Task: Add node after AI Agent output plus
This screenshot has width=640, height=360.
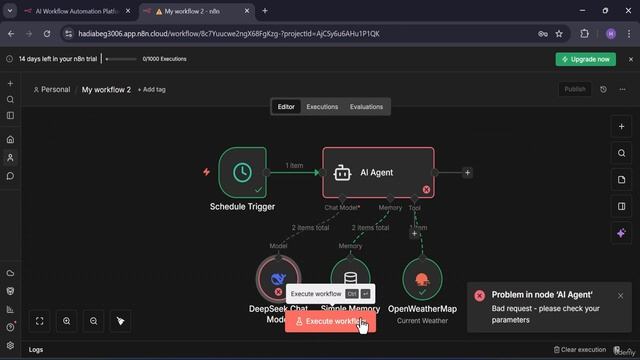Action: coord(467,173)
